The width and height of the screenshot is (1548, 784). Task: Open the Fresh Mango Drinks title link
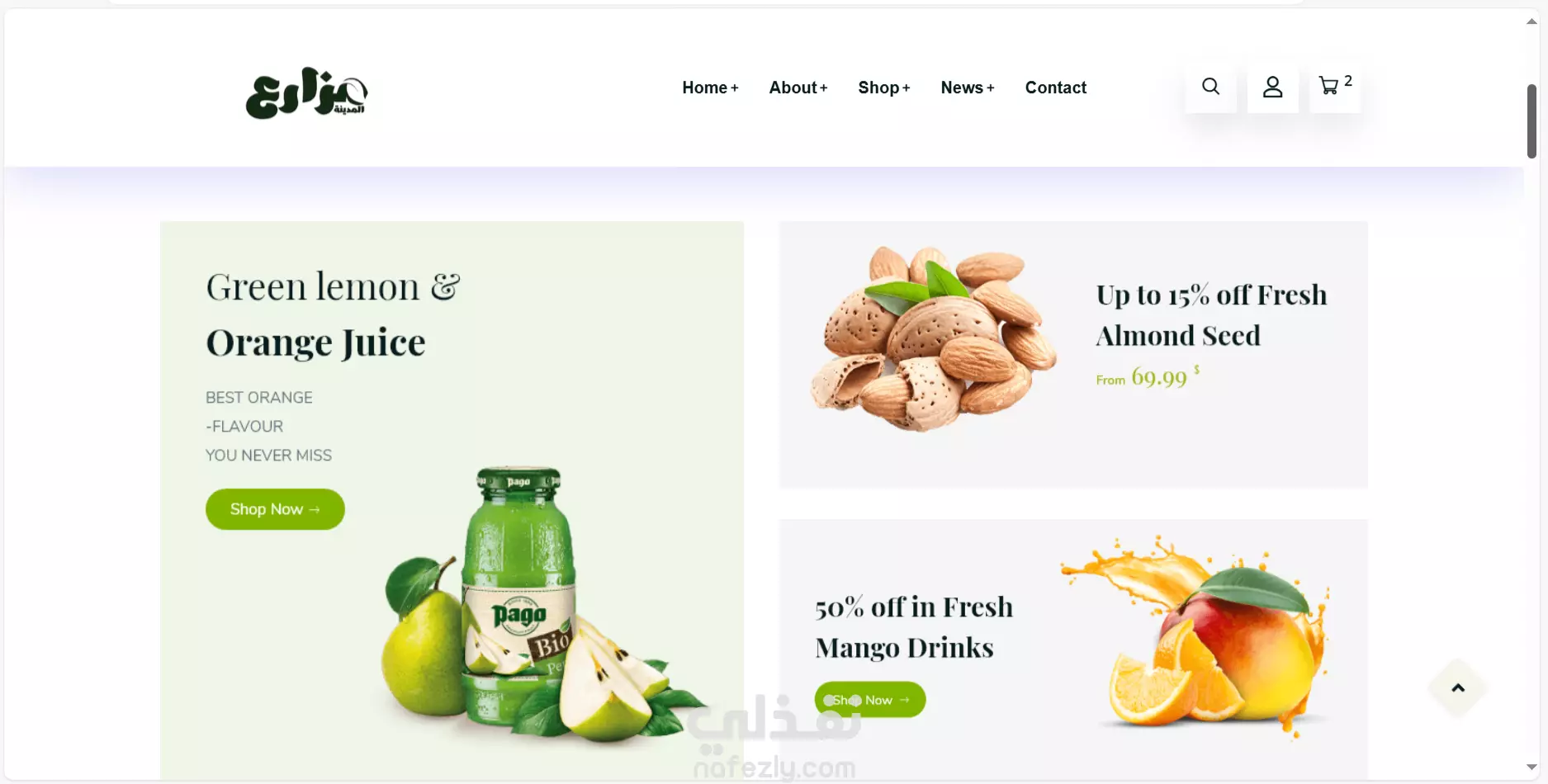point(914,627)
